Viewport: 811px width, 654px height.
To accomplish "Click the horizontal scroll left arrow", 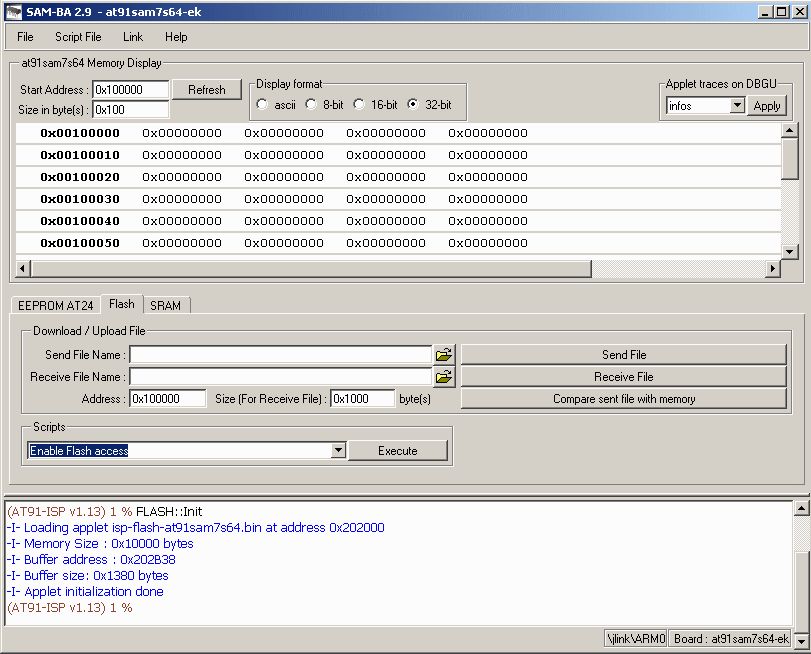I will 24,269.
